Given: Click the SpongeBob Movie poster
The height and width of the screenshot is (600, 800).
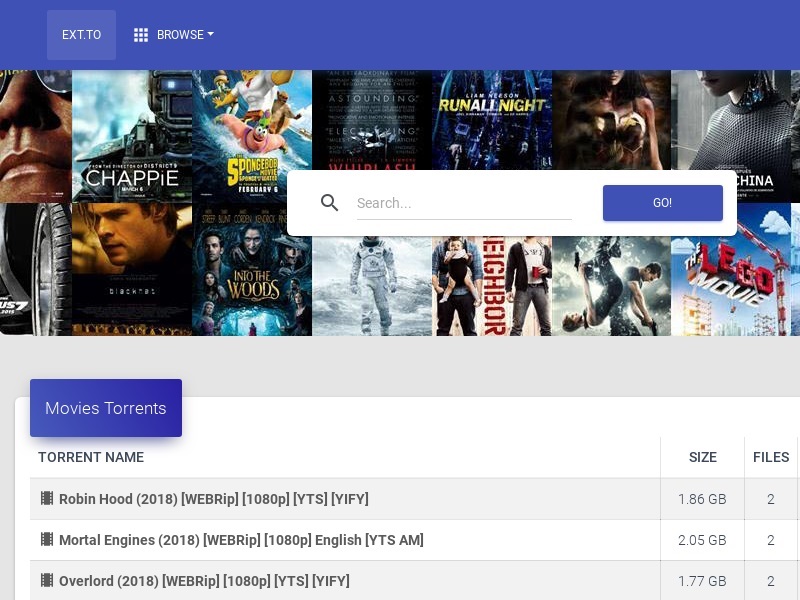Looking at the screenshot, I should [252, 136].
